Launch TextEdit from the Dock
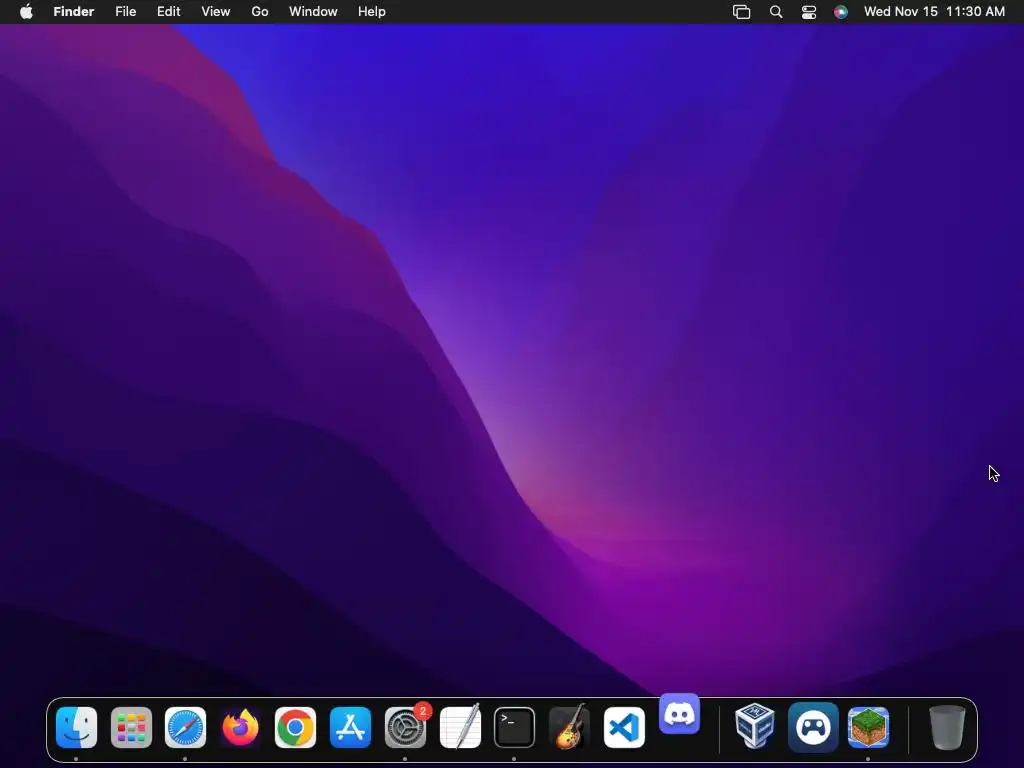1024x768 pixels. pyautogui.click(x=460, y=727)
